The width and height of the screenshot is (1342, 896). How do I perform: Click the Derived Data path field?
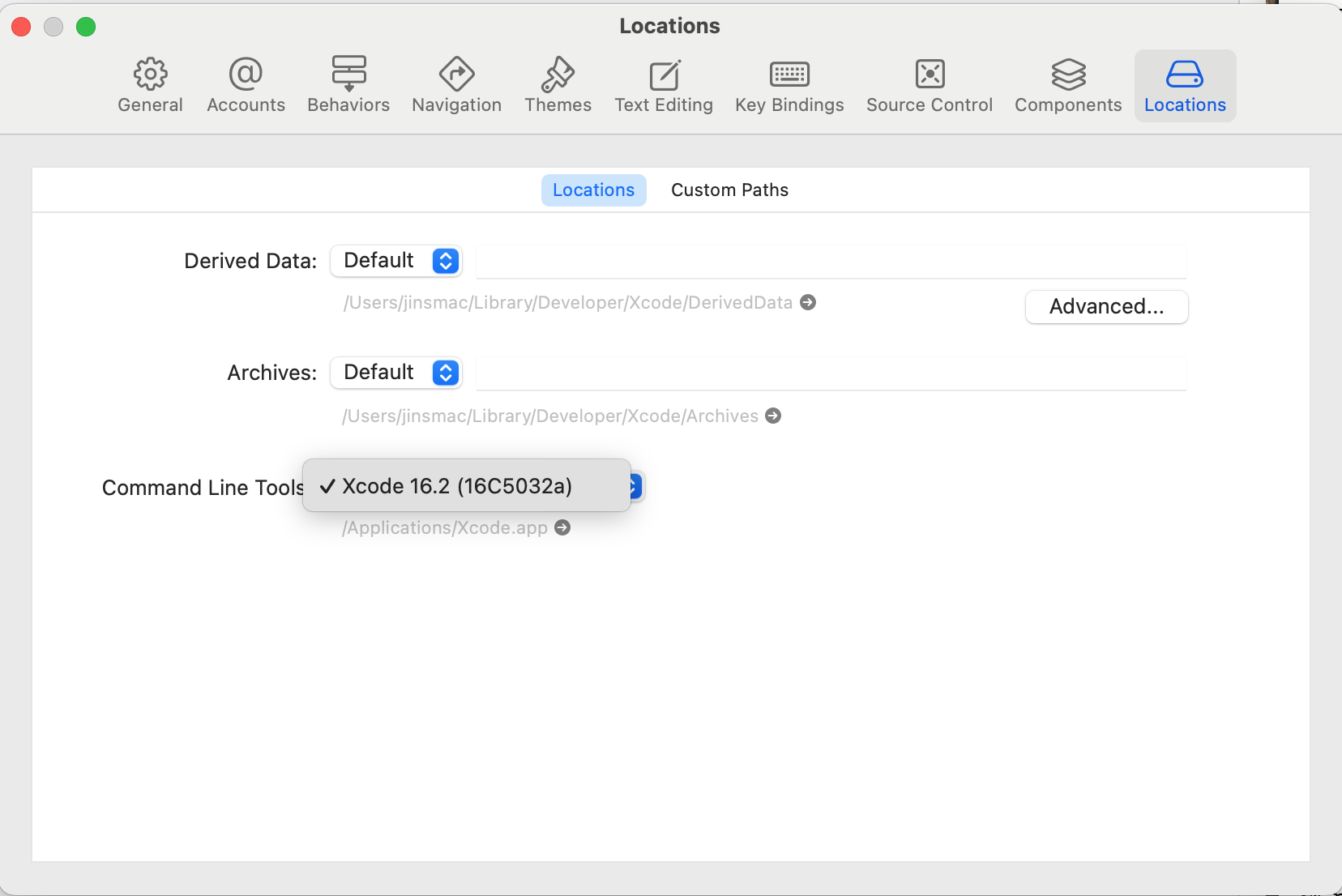(x=833, y=261)
